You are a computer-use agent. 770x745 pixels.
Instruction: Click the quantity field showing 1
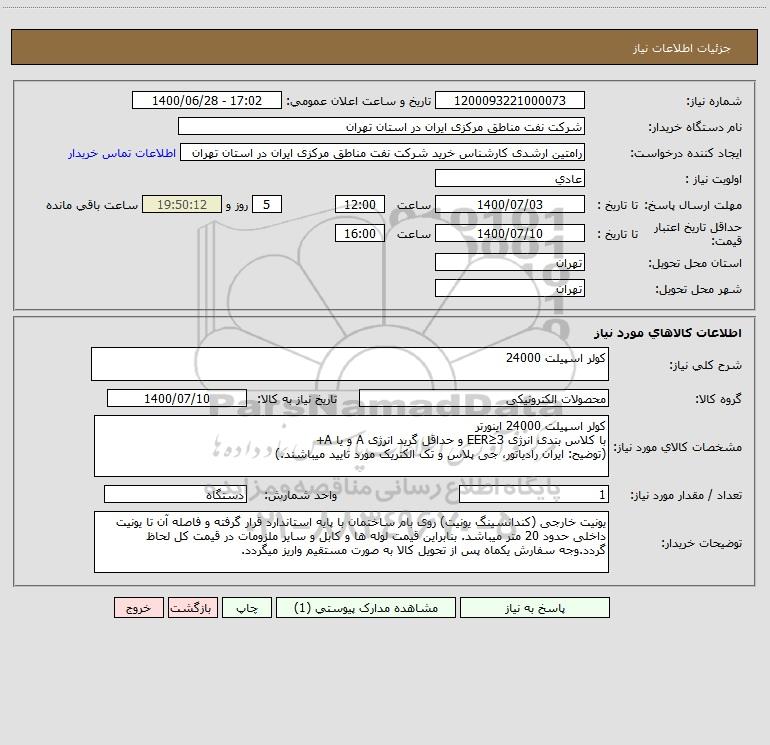pos(534,494)
